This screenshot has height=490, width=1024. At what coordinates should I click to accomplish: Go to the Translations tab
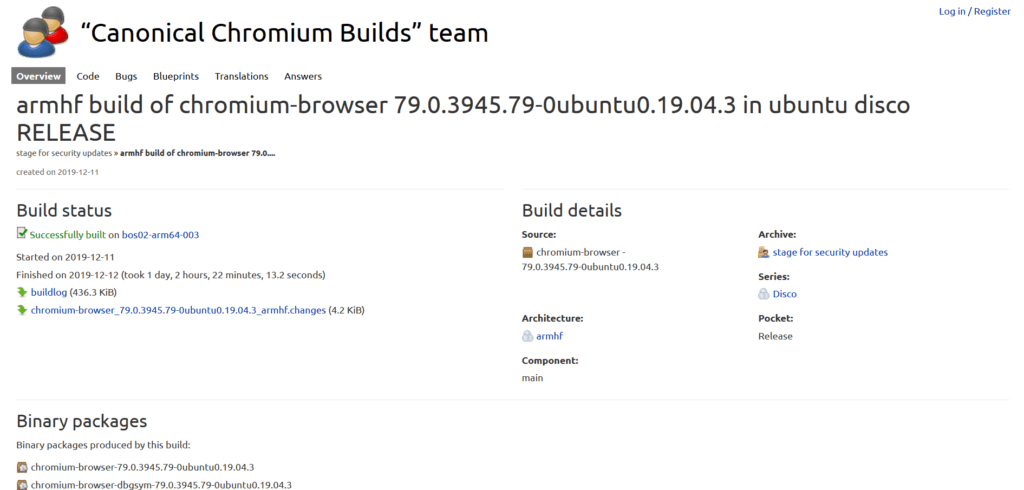pos(241,76)
